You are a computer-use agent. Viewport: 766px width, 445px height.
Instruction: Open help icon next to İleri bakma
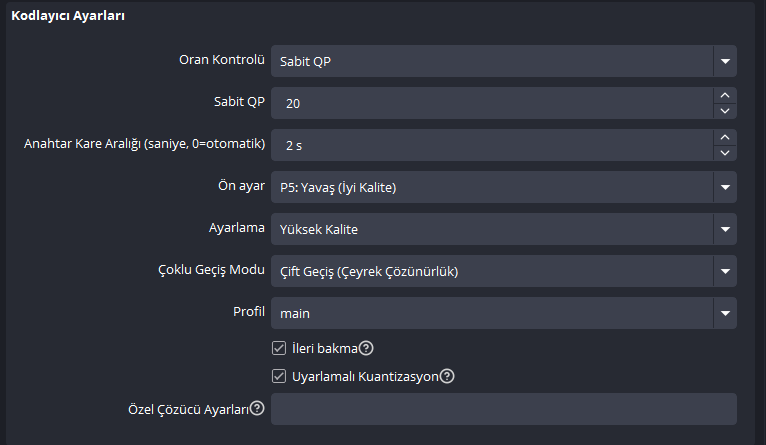point(366,348)
